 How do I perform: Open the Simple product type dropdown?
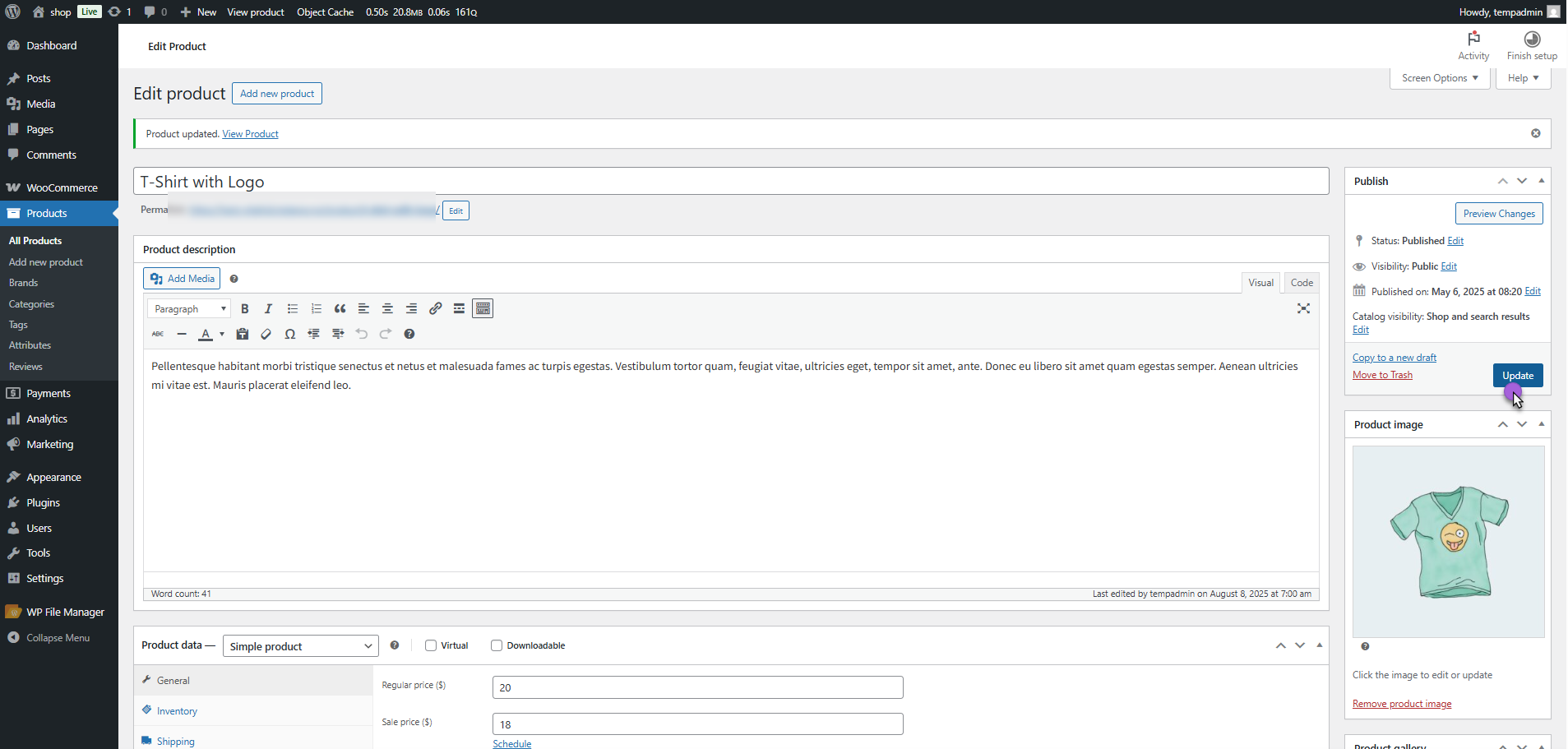pyautogui.click(x=300, y=647)
